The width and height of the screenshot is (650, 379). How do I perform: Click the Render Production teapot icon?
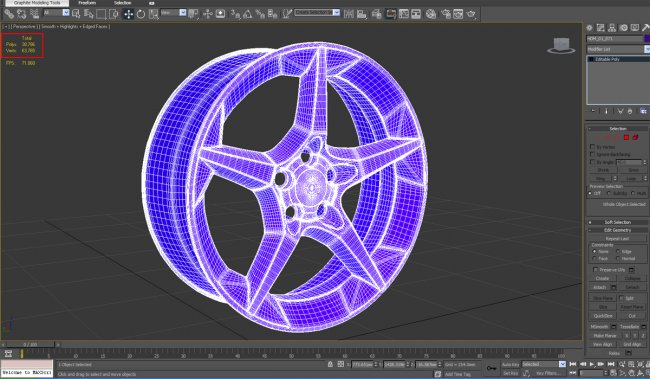pyautogui.click(x=471, y=14)
